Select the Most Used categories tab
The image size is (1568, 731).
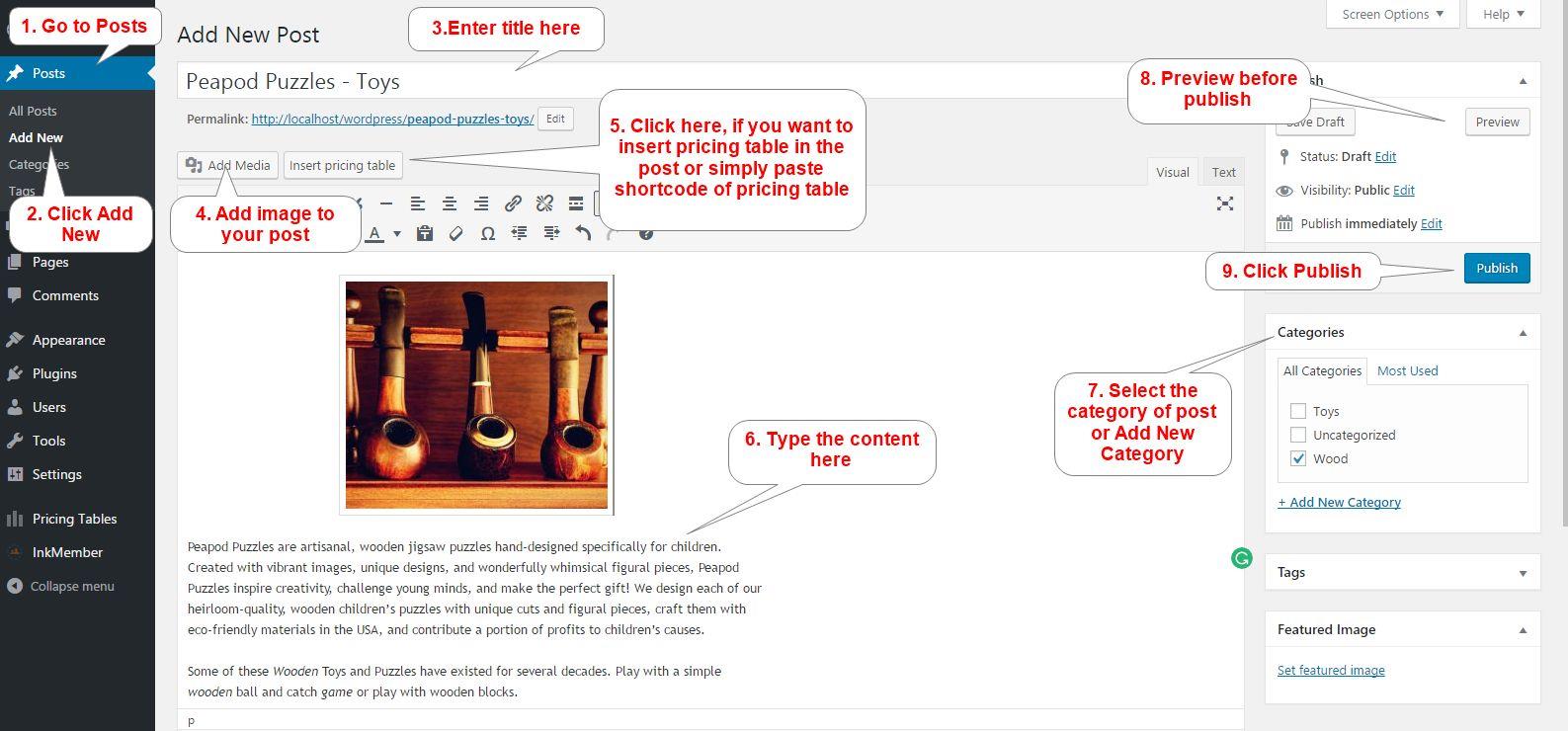(x=1407, y=370)
